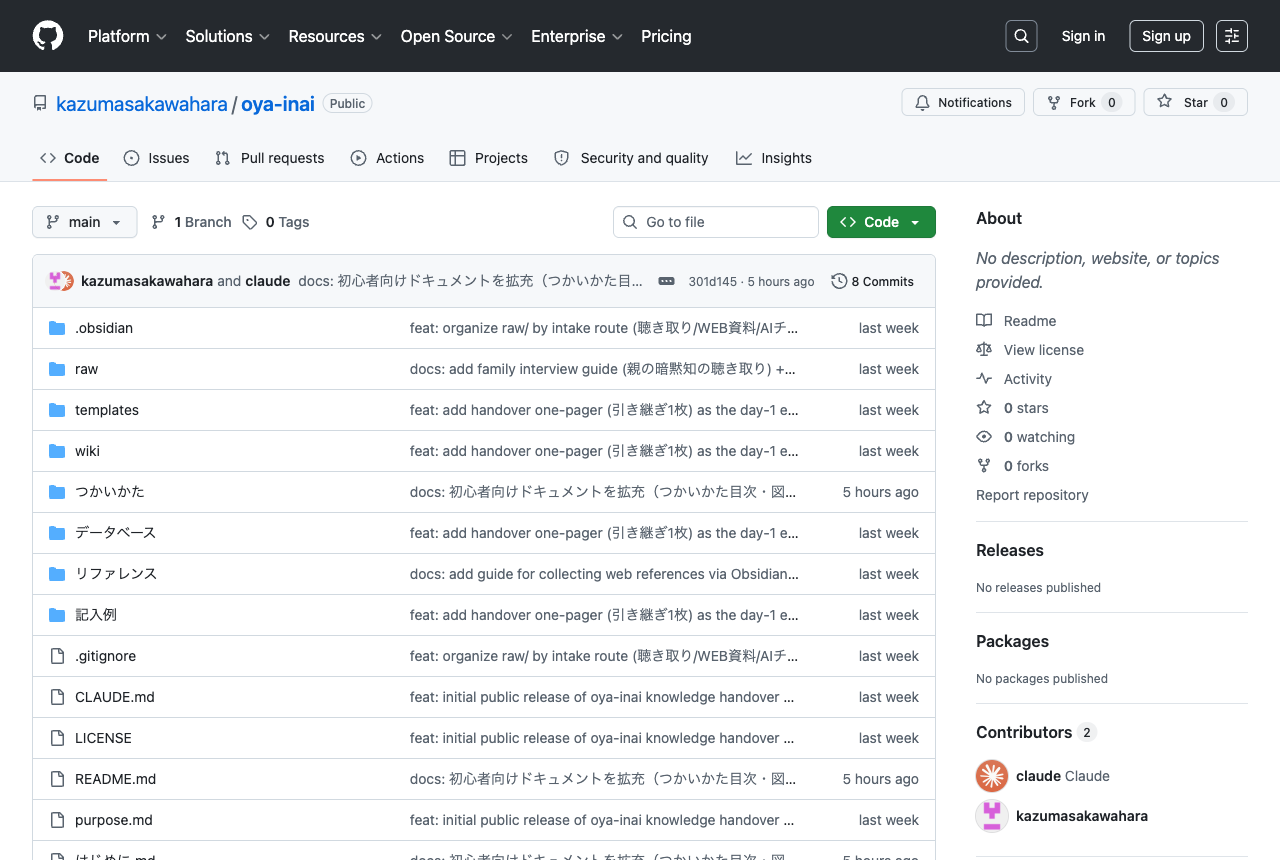1280x860 pixels.
Task: Click the 記入例 folder icon
Action: click(57, 615)
